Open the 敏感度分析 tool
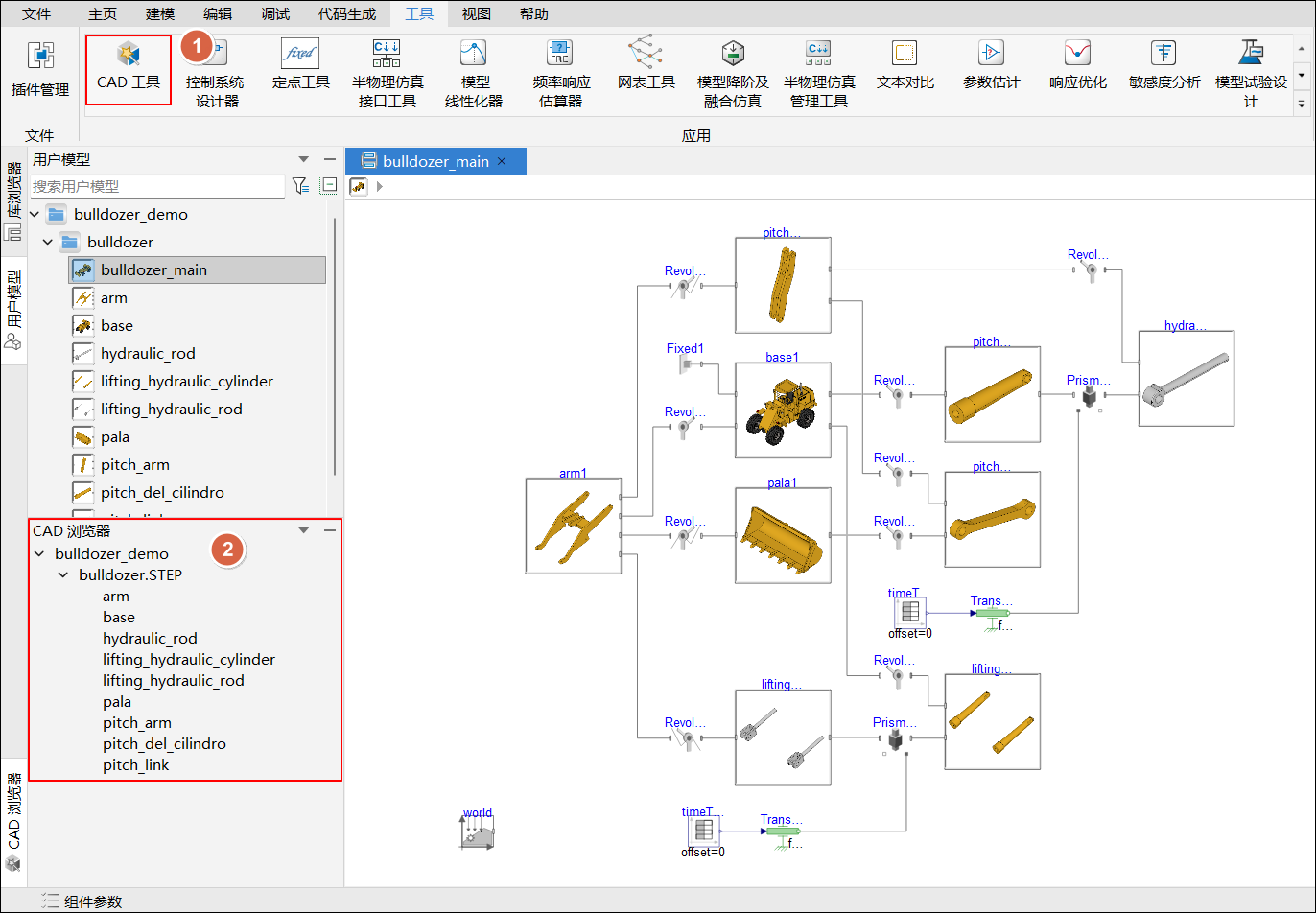 [x=1163, y=65]
